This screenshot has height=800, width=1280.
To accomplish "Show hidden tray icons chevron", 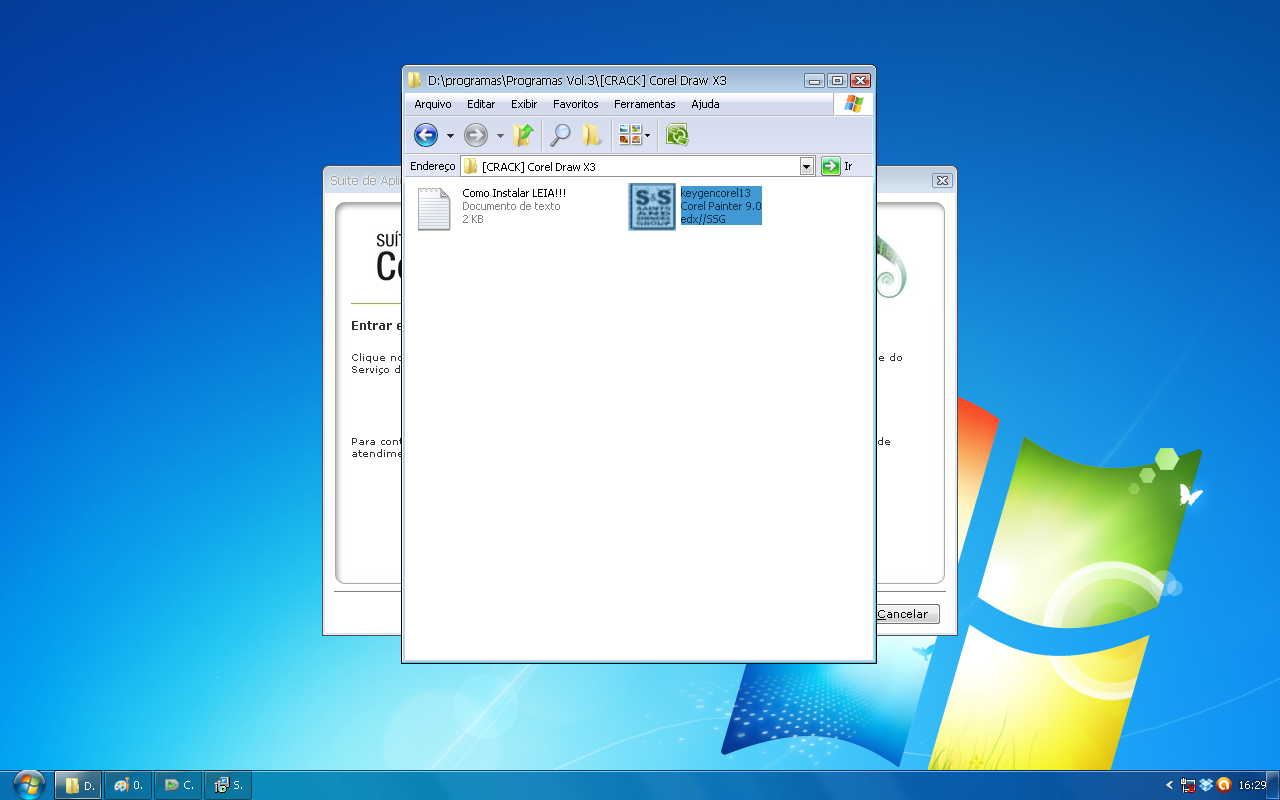I will click(x=1169, y=785).
